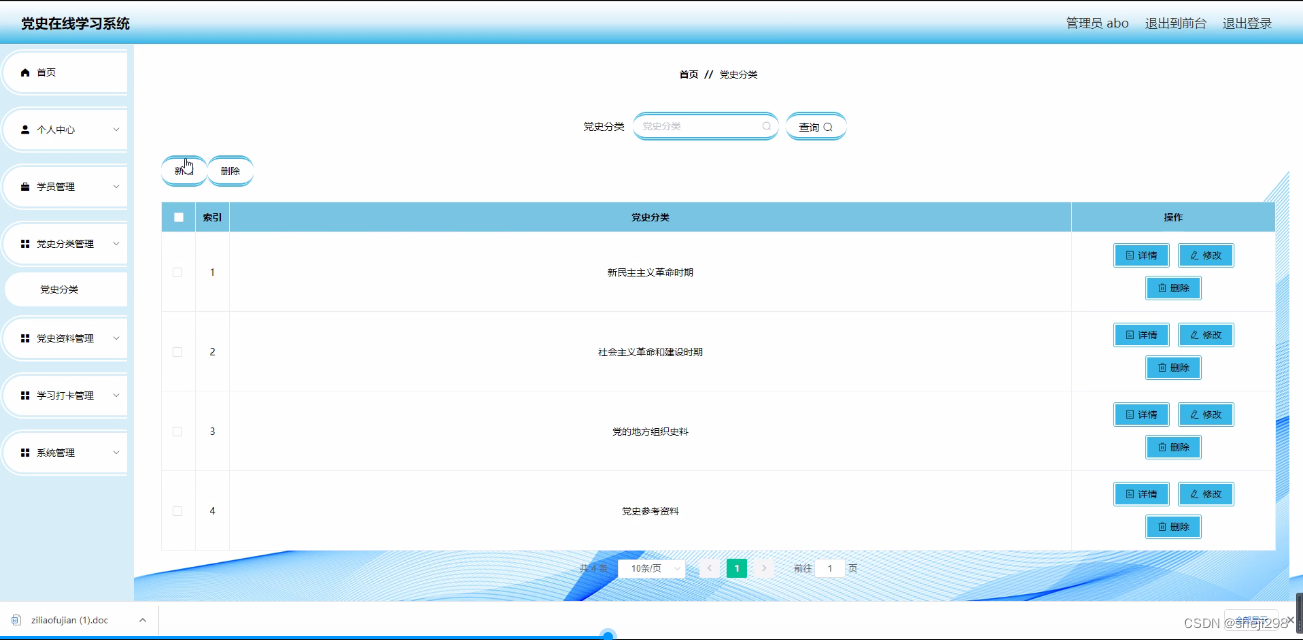The width and height of the screenshot is (1303, 640).
Task: Check the select-all checkbox in table header
Action: click(177, 216)
